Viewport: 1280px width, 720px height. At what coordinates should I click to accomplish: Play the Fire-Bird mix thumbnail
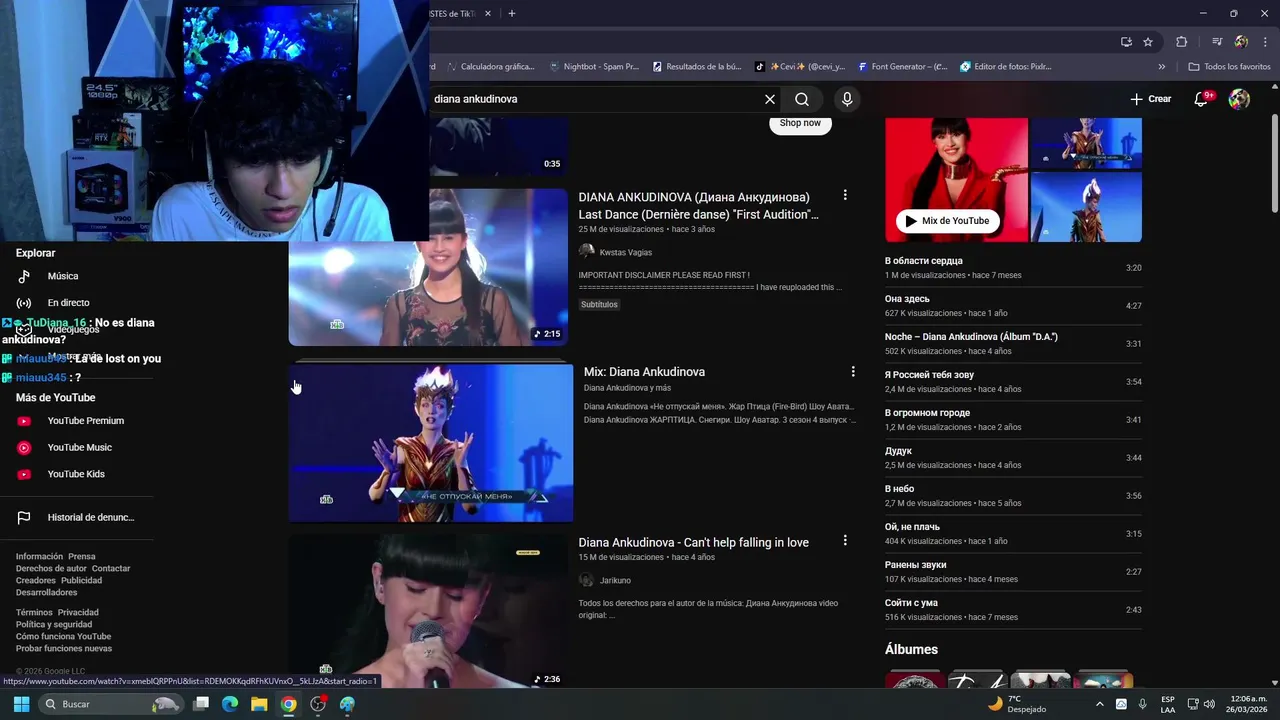(x=431, y=443)
